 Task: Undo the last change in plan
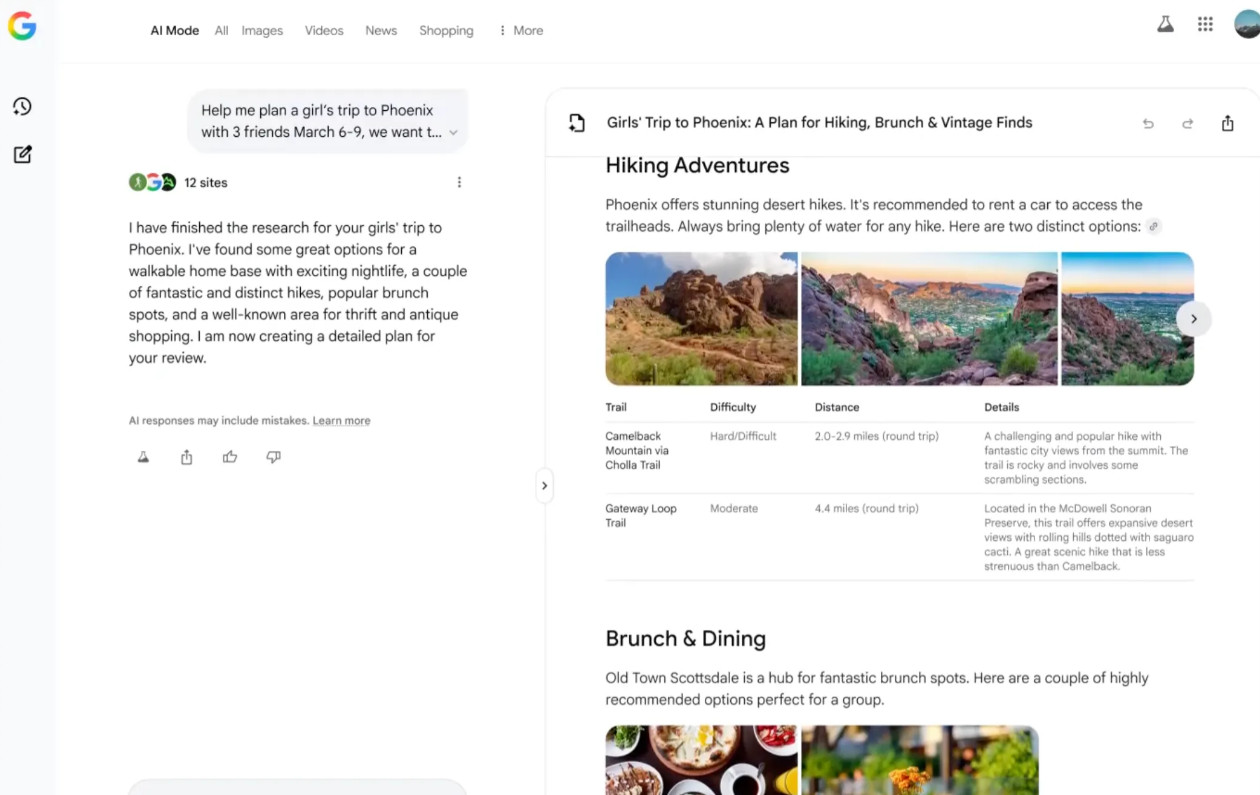pos(1148,124)
